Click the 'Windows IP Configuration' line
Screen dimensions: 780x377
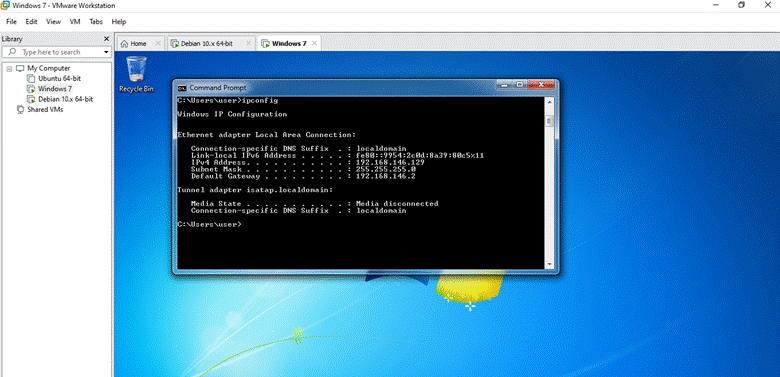click(232, 114)
